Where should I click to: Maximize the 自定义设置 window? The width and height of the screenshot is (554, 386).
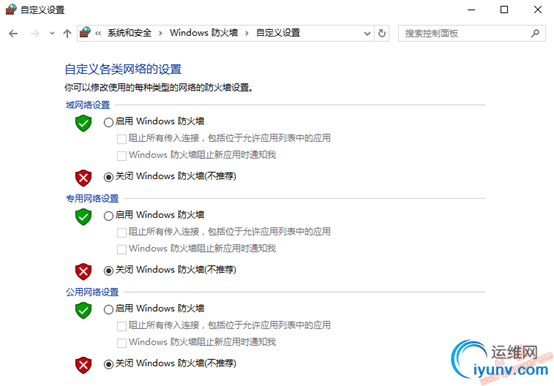click(x=504, y=10)
